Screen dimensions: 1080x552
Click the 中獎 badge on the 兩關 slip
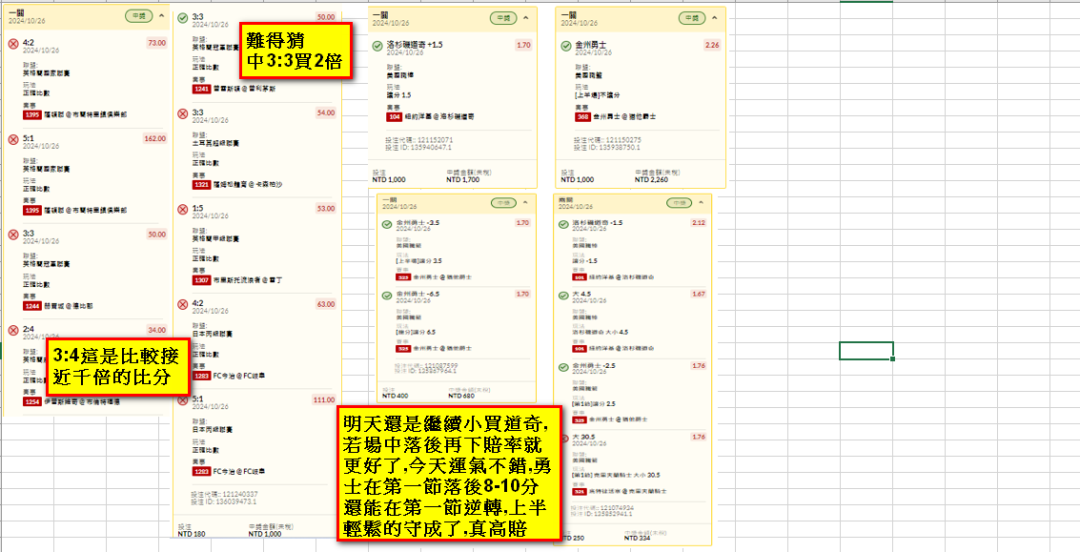point(680,203)
